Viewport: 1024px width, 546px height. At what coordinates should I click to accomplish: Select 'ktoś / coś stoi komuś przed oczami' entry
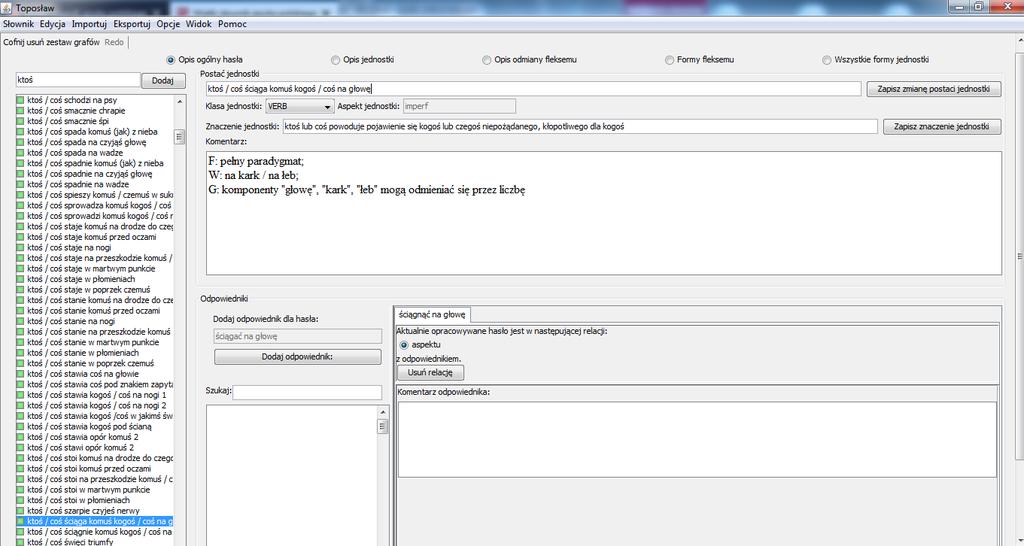[89, 468]
